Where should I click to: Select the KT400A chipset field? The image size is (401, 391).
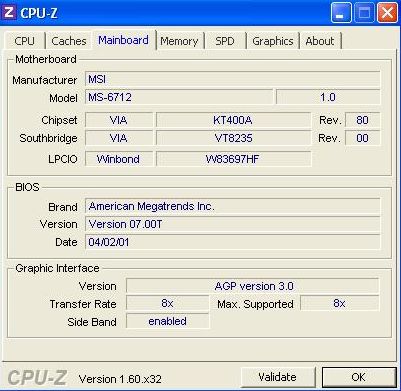pos(233,120)
